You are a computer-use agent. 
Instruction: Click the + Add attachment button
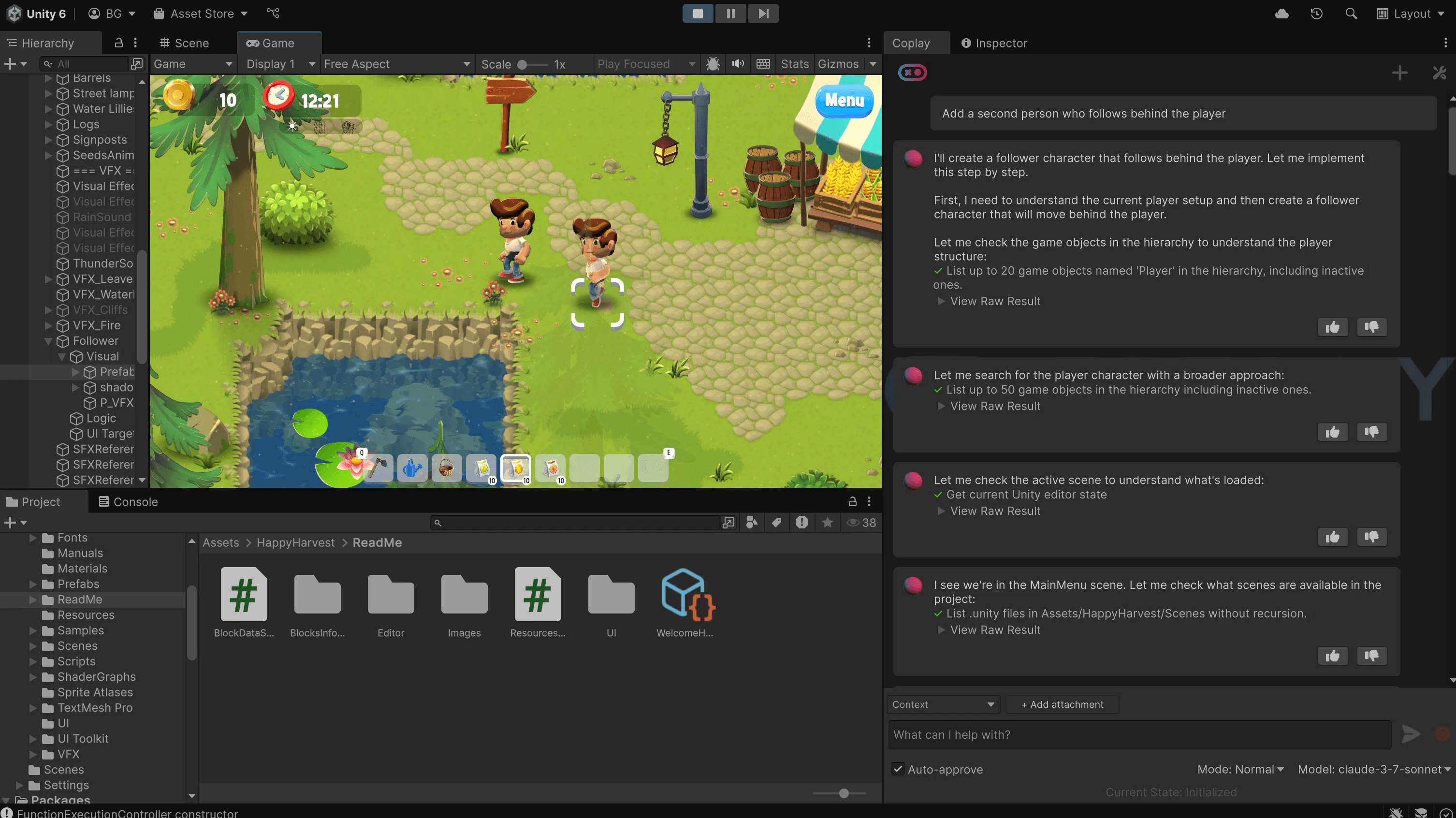pos(1062,704)
